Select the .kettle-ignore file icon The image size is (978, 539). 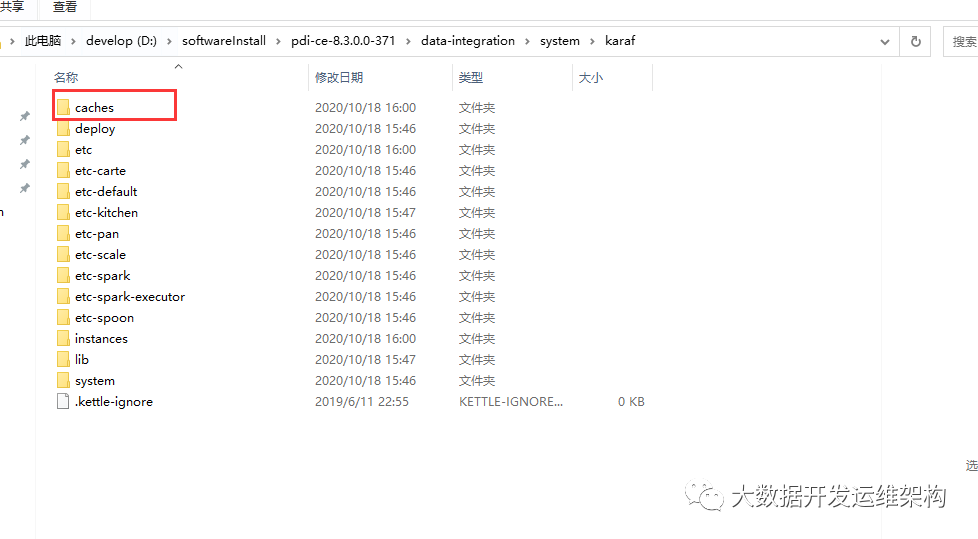[63, 402]
